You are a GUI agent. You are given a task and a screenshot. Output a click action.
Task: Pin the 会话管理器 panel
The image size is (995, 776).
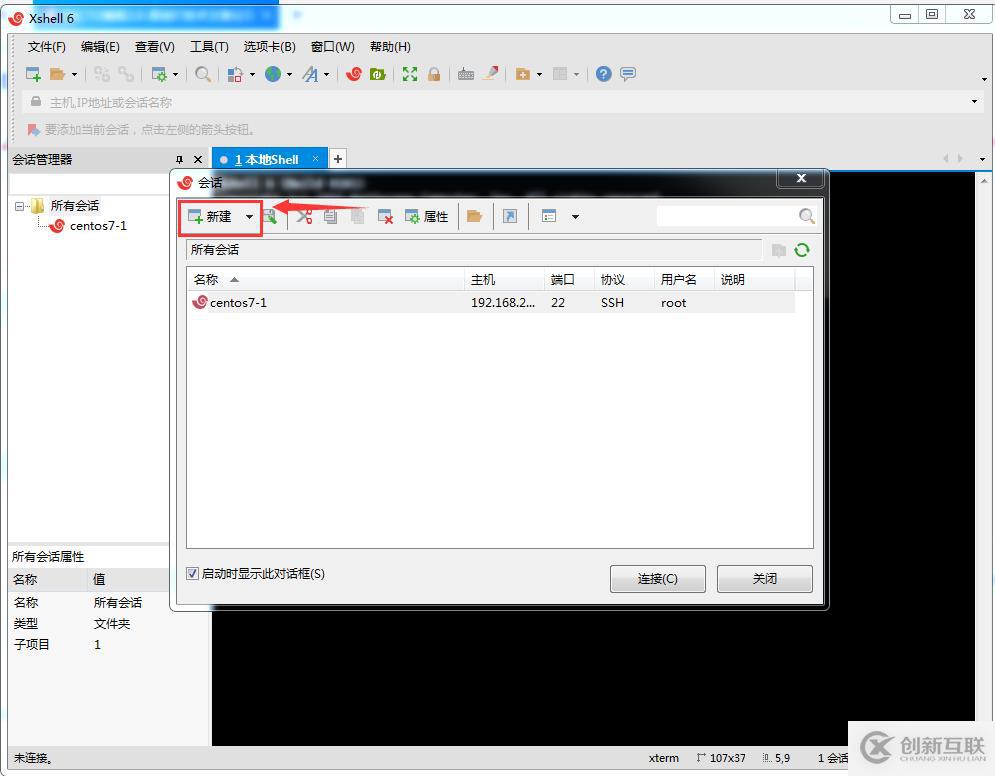coord(180,159)
